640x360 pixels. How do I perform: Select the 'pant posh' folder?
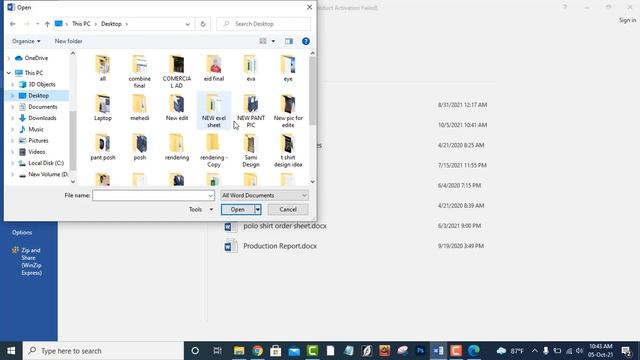[102, 147]
